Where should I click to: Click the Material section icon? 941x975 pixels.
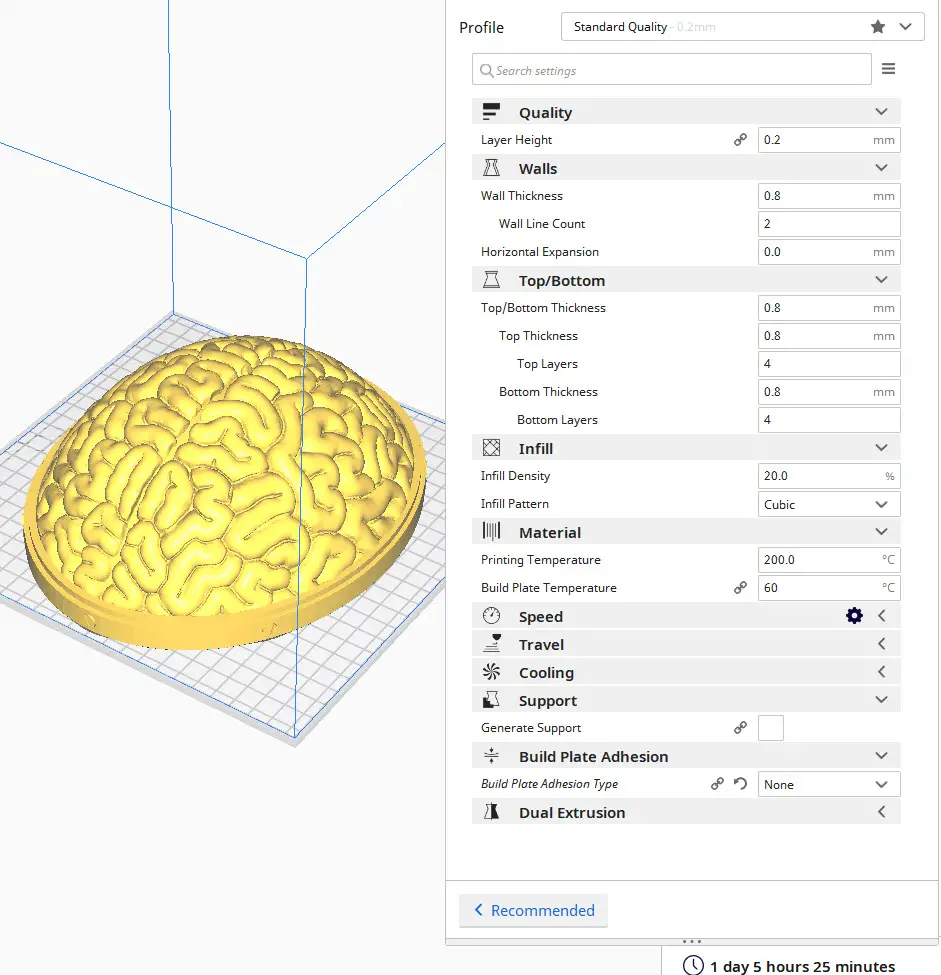(491, 532)
